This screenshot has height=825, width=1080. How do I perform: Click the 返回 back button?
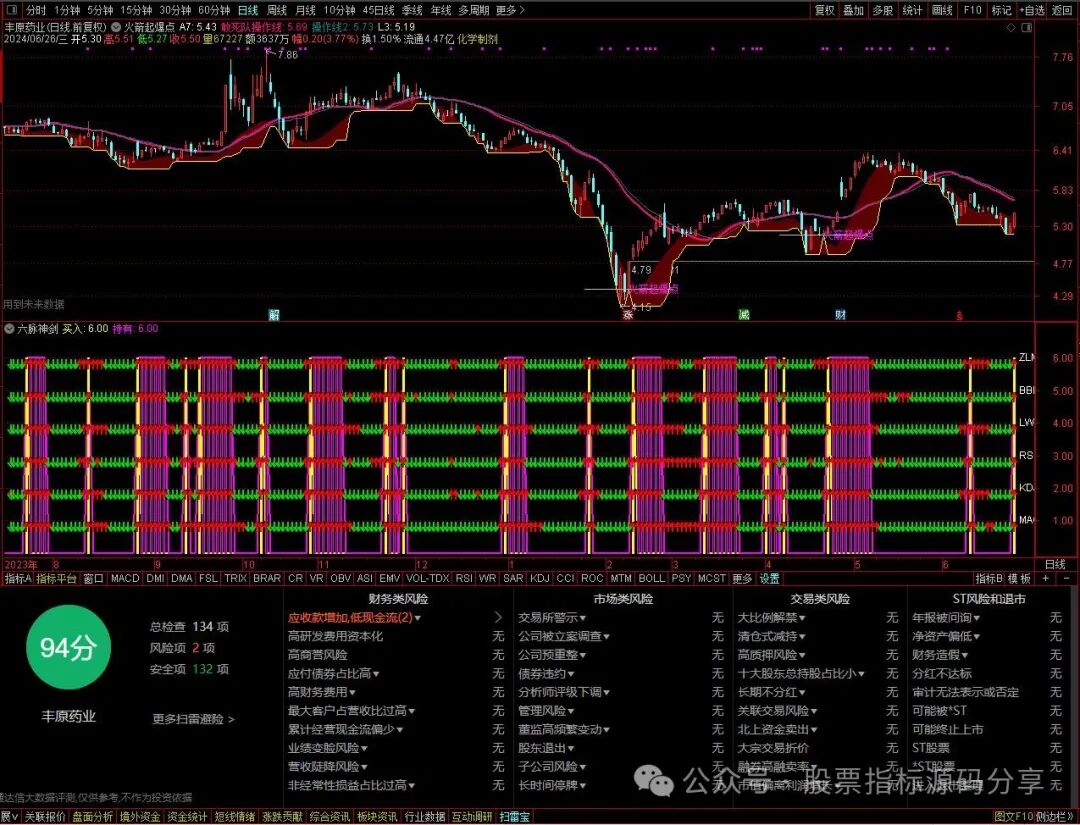1061,10
